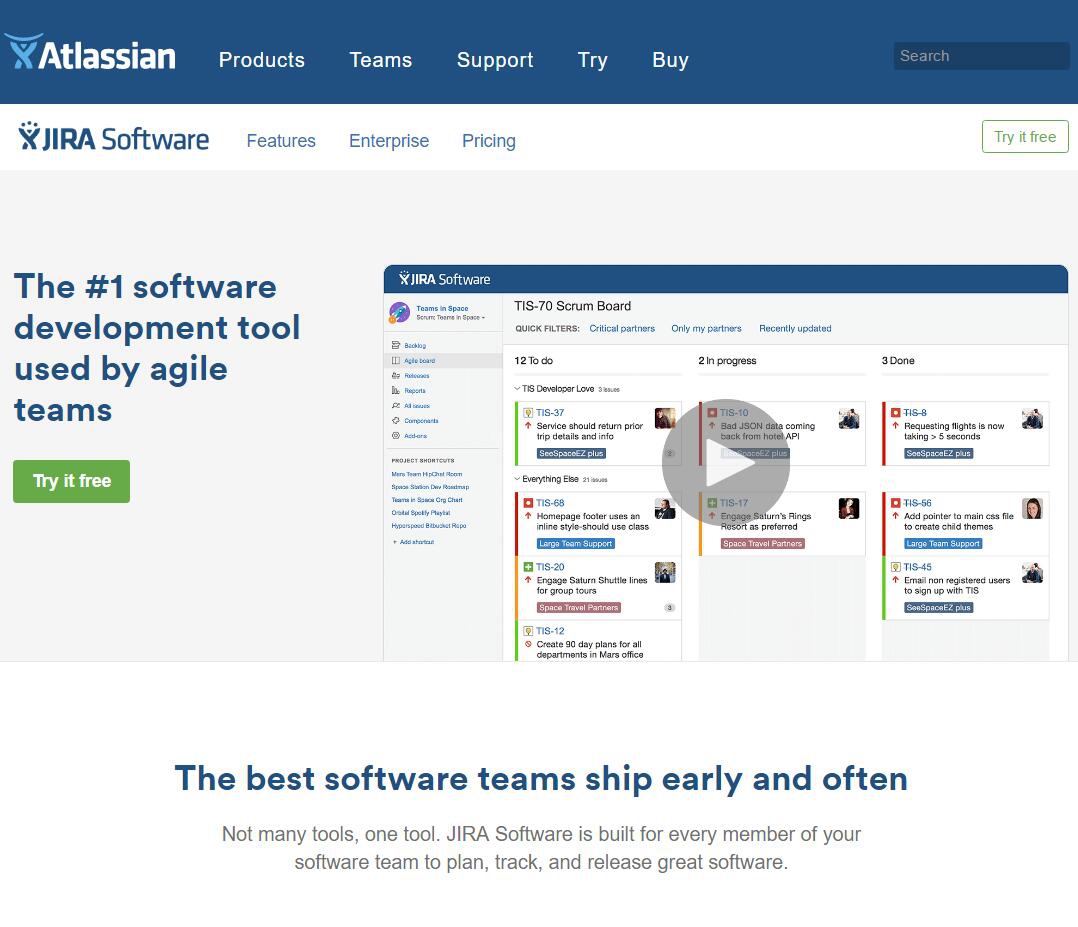Collapse the Everything Else swimlane
This screenshot has width=1078, height=927.
(517, 479)
